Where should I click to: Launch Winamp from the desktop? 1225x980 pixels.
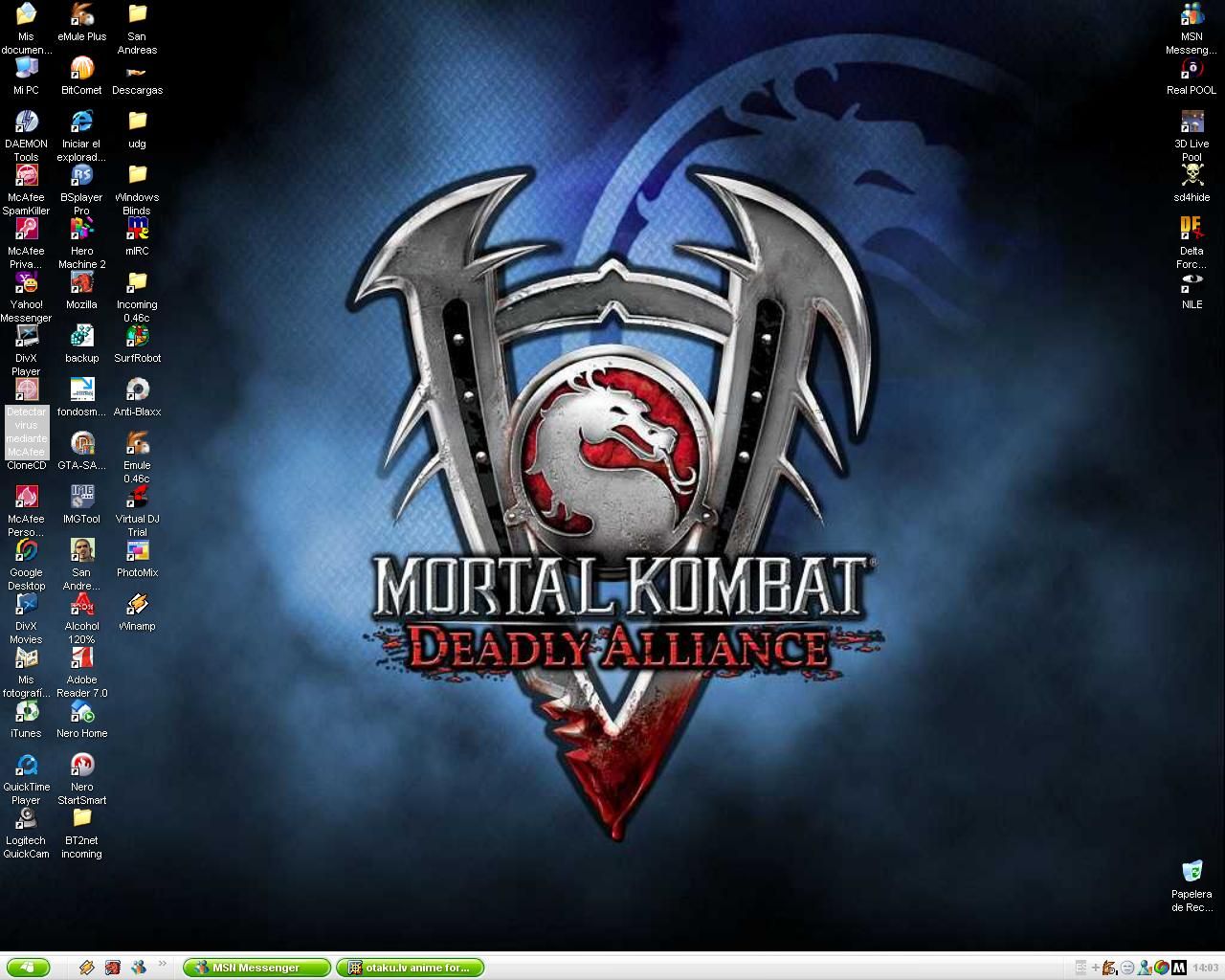(x=137, y=604)
